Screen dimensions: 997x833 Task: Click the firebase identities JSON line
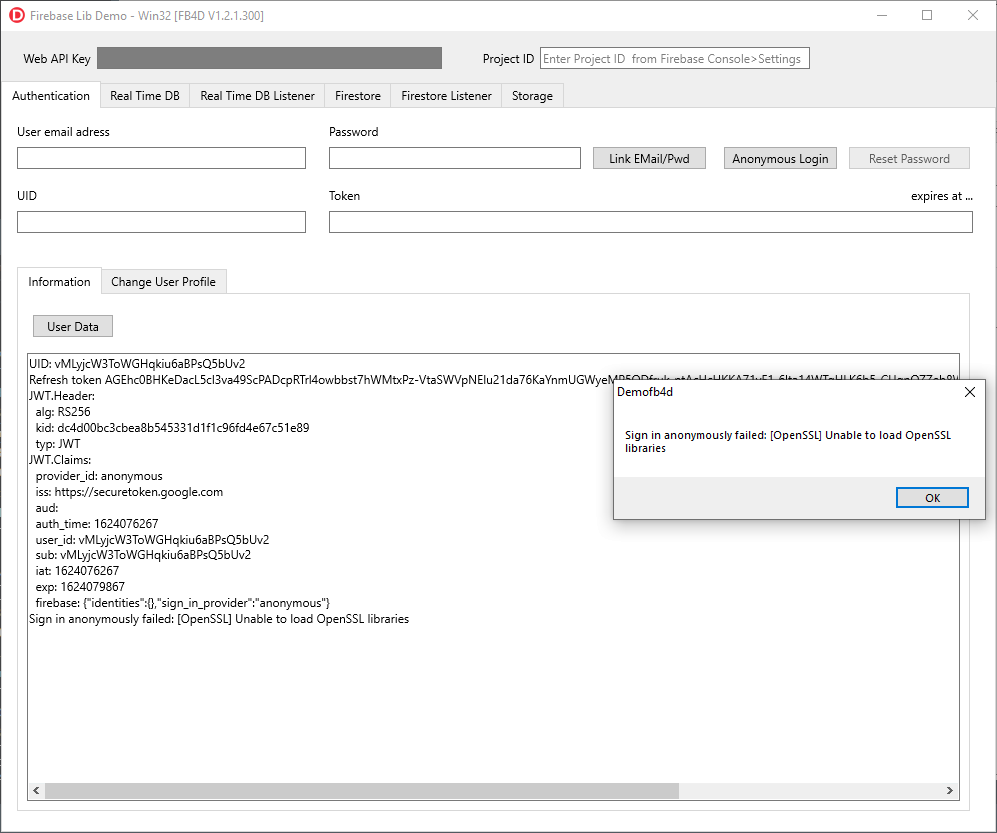(182, 603)
